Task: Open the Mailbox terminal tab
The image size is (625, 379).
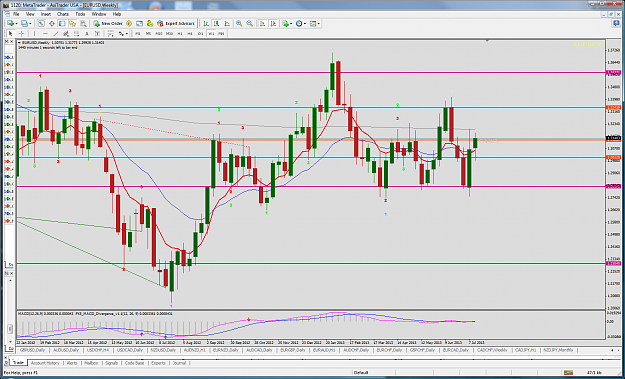Action: 91,363
